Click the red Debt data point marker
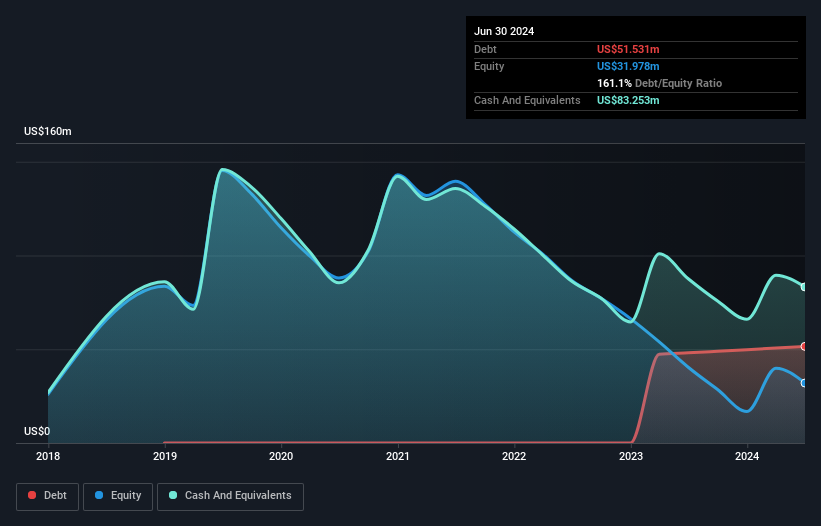The image size is (821, 526). point(804,346)
